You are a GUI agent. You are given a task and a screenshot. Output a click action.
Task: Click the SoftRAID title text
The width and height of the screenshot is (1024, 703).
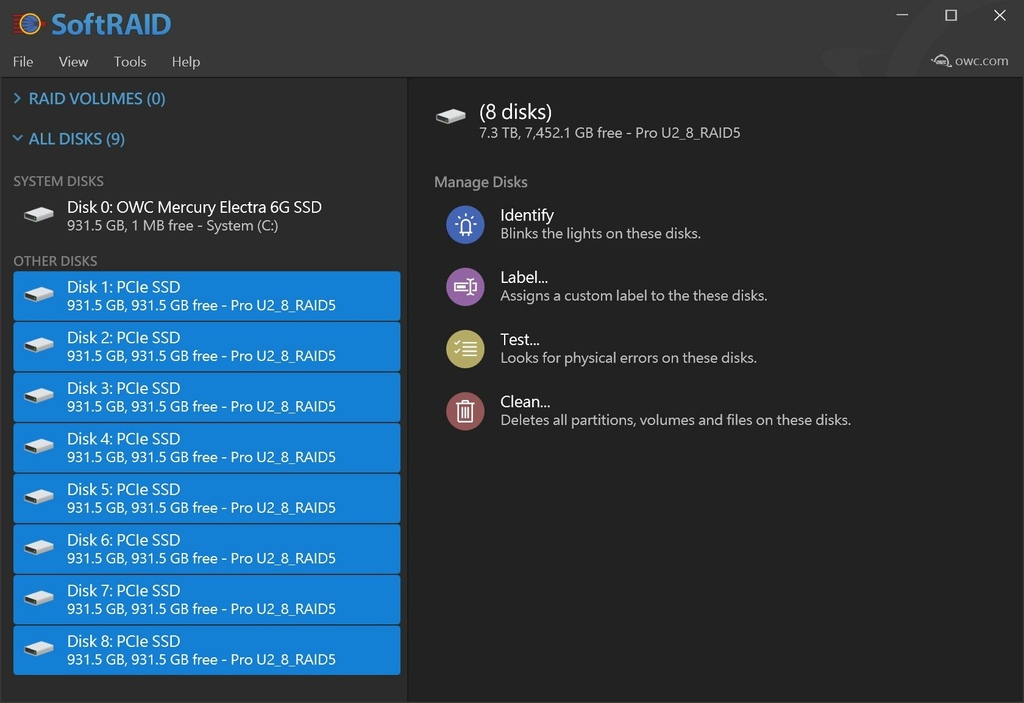[x=111, y=25]
